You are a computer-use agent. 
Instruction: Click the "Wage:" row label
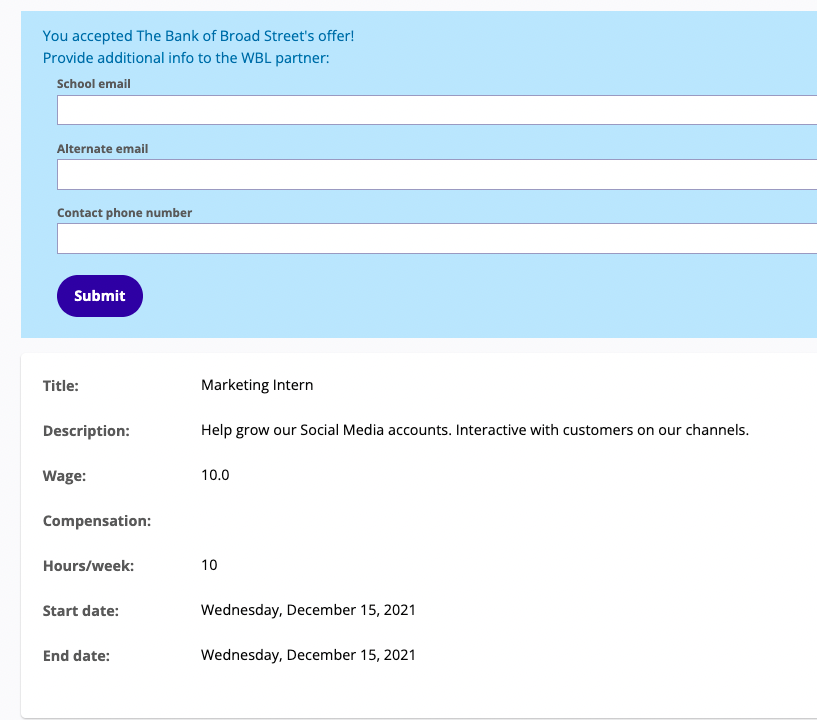pyautogui.click(x=64, y=476)
